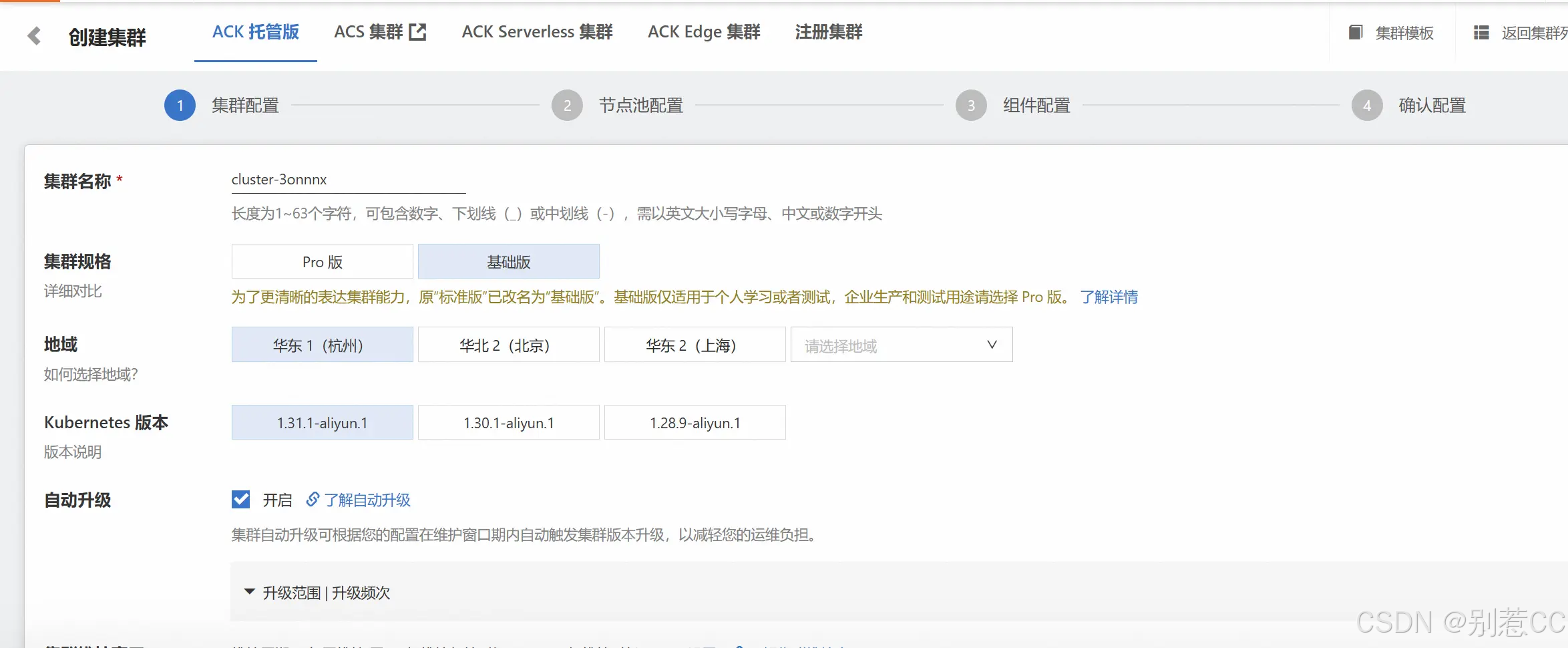Select Pro 版 cluster specification

coord(323,261)
